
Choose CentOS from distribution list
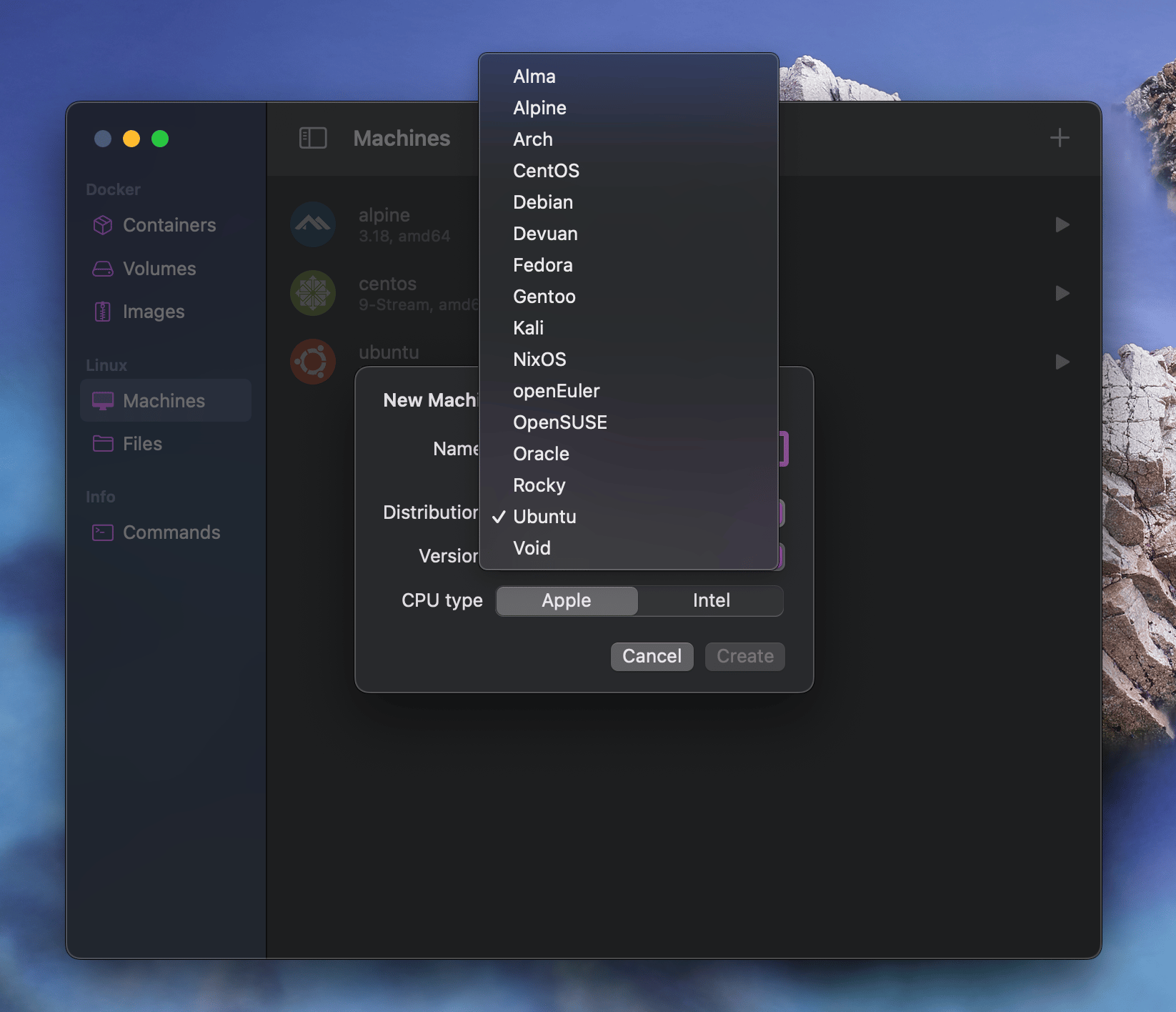point(629,171)
